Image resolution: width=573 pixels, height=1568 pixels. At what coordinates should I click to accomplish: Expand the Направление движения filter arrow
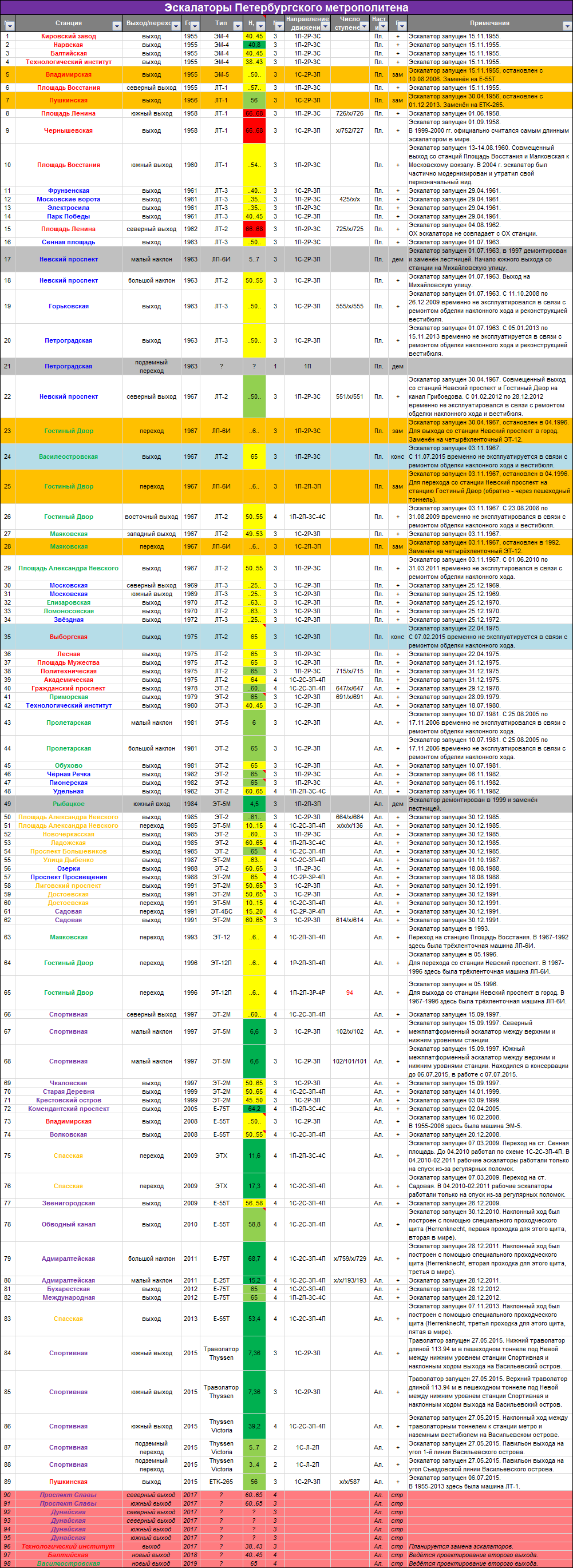click(325, 26)
